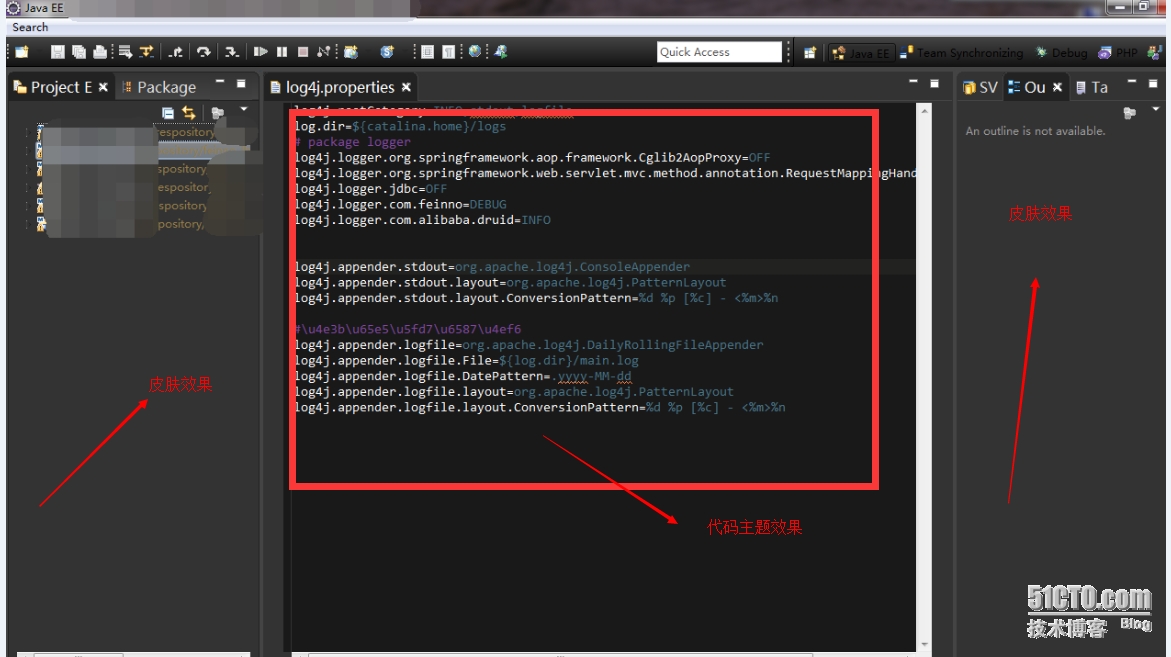Click the logfile DailyRollingFileAppender line

pyautogui.click(x=529, y=345)
